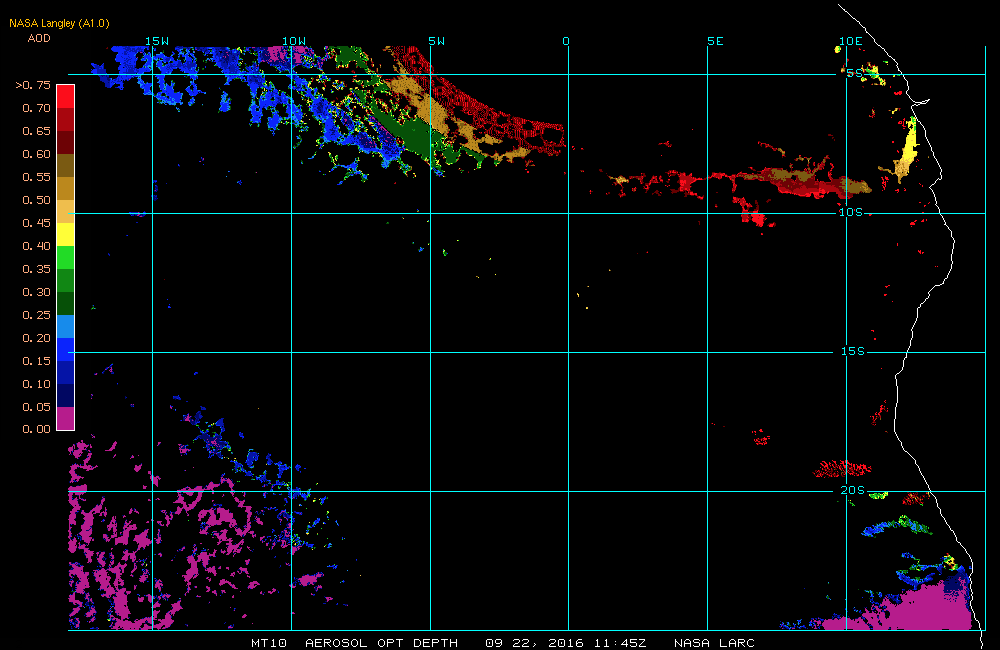Click the NASA LARC caption text
1000x650 pixels.
click(714, 643)
